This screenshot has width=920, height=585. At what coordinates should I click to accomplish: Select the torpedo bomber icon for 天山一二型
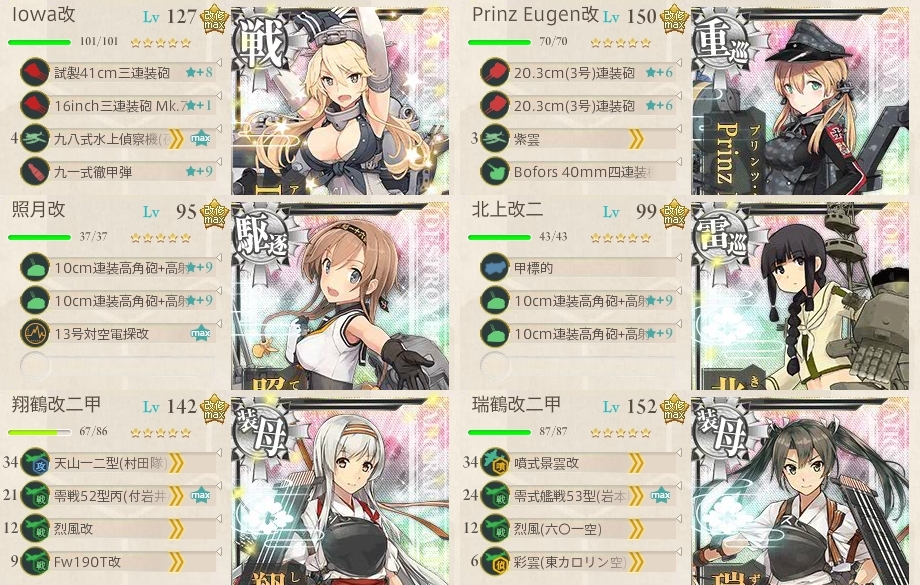(35, 462)
